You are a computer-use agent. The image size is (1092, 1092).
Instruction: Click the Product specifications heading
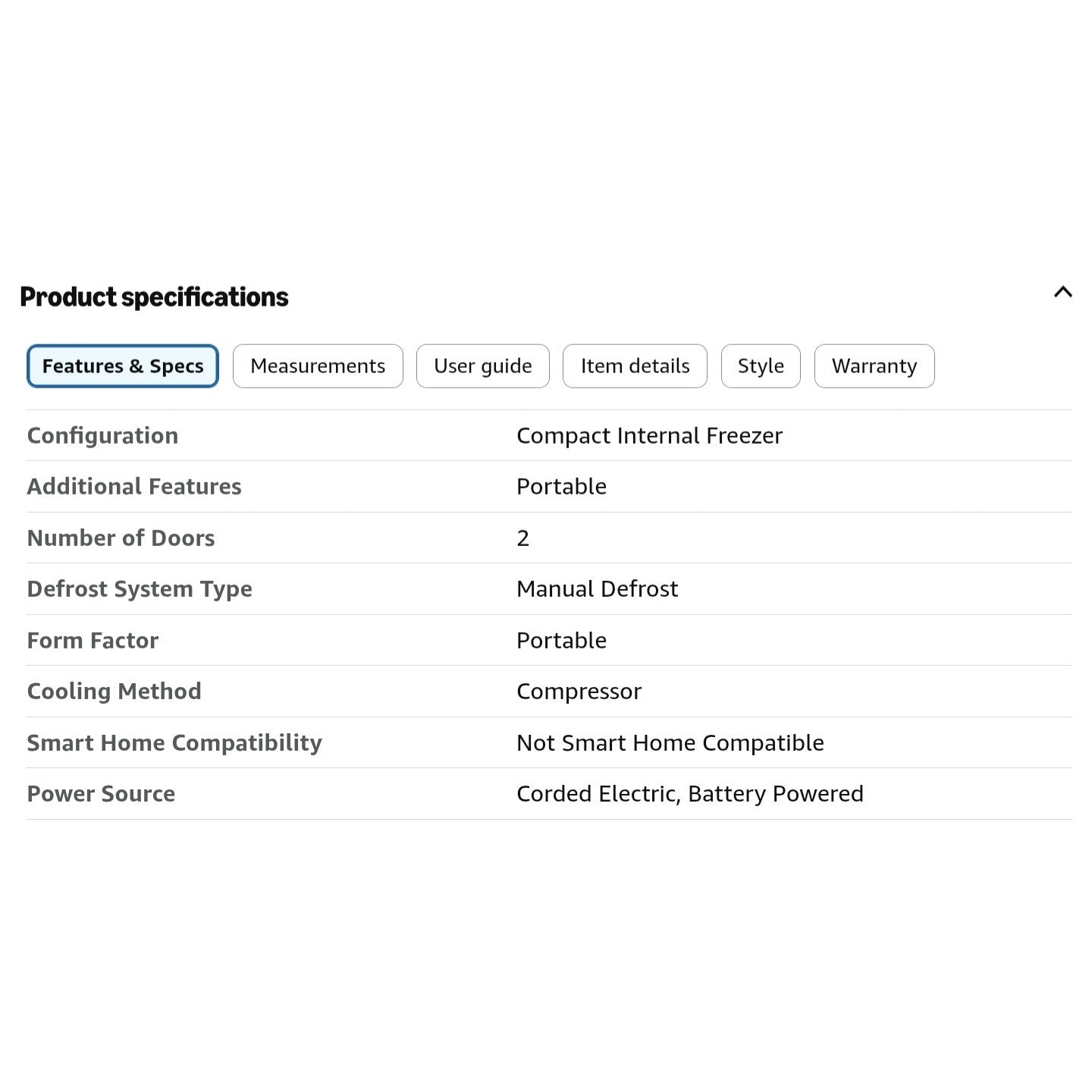click(154, 297)
